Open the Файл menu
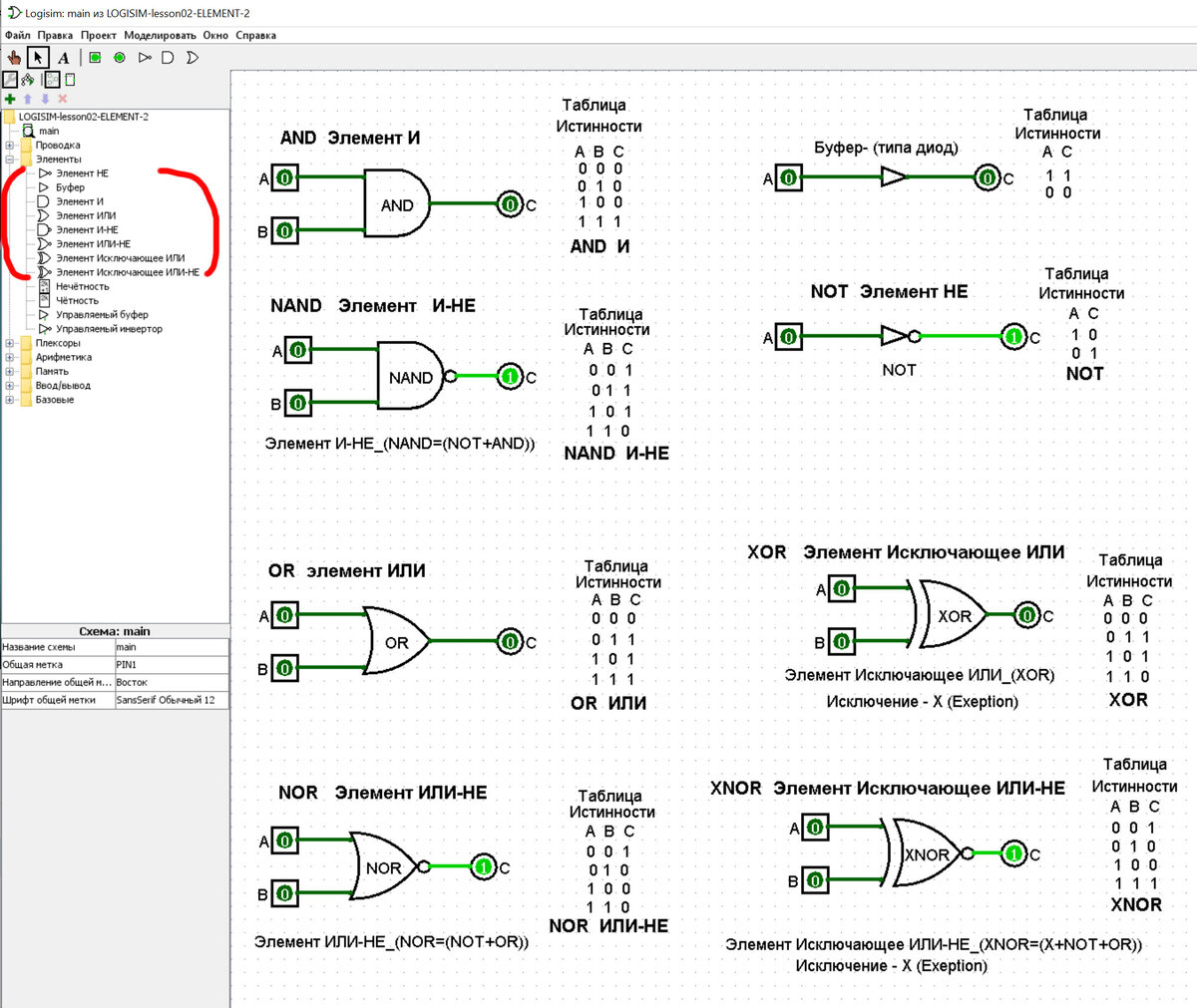The width and height of the screenshot is (1197, 1008). tap(18, 35)
